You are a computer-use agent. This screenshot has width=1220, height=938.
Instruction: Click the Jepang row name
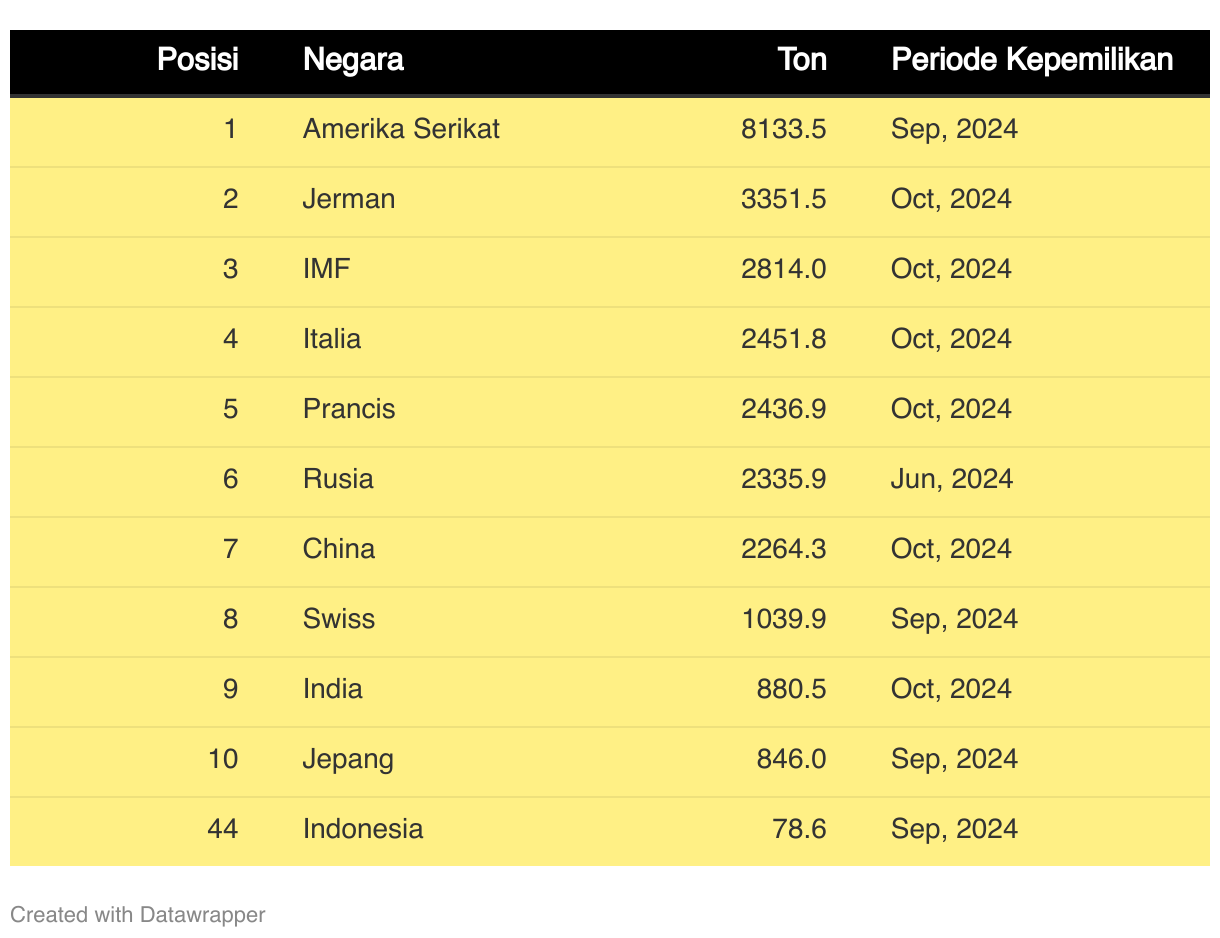click(x=348, y=759)
